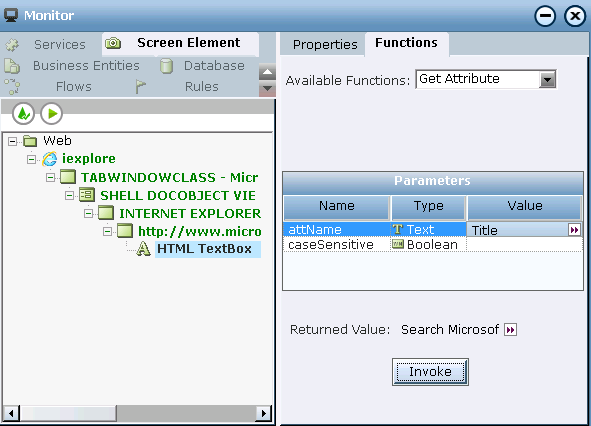
Task: Click the Rules flag icon
Action: (141, 87)
